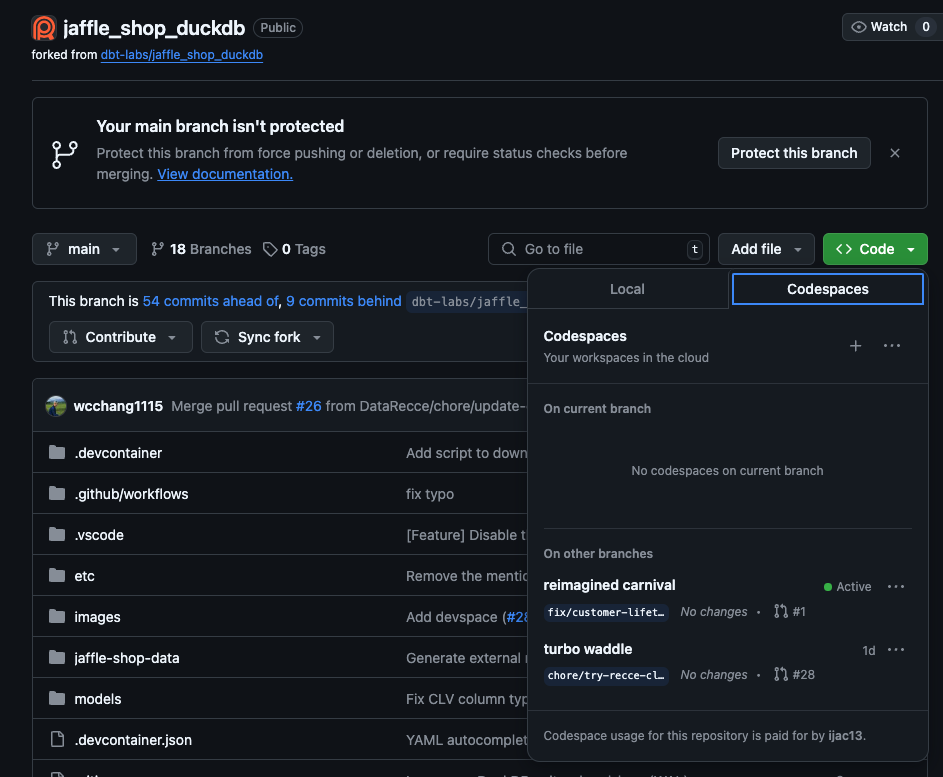
Task: Click the jaffle_shop_duckdb repository name
Action: click(154, 28)
